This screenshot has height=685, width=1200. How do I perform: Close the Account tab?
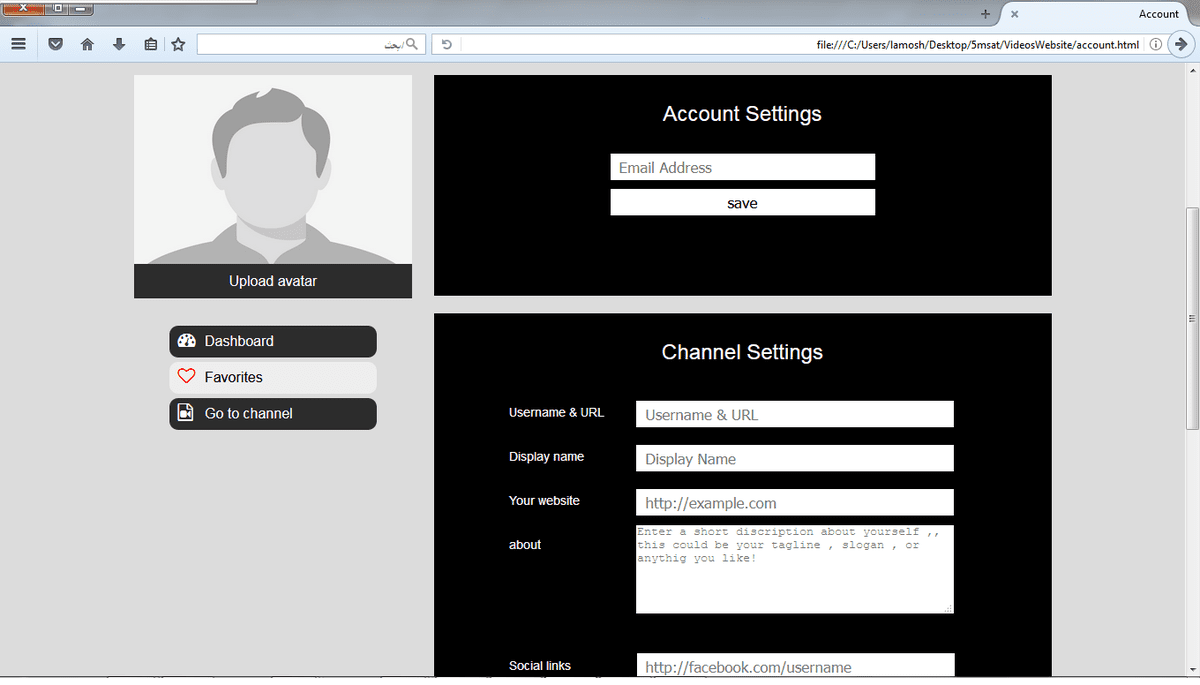point(1014,14)
